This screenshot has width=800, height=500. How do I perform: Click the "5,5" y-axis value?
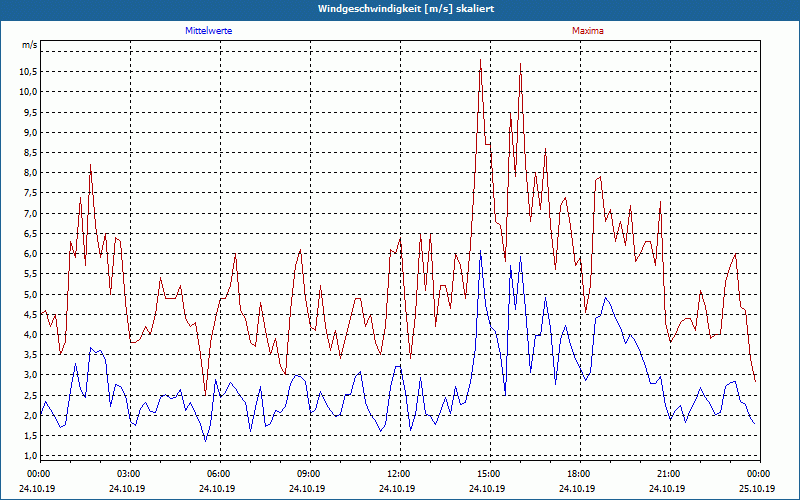[x=30, y=274]
